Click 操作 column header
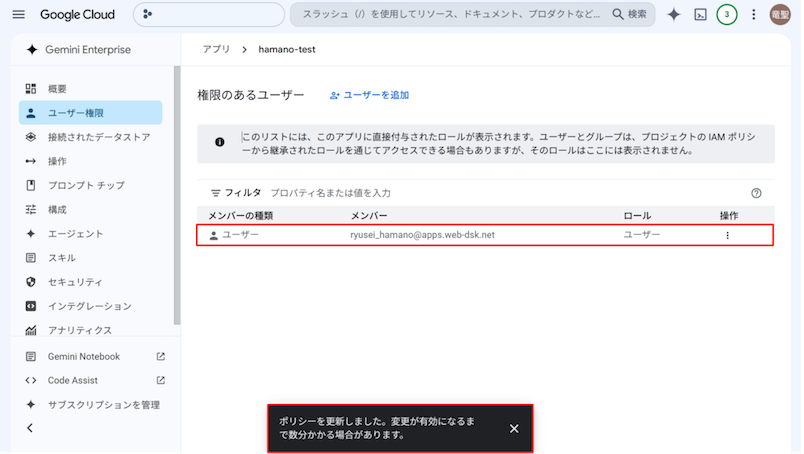The width and height of the screenshot is (804, 454). coord(729,216)
